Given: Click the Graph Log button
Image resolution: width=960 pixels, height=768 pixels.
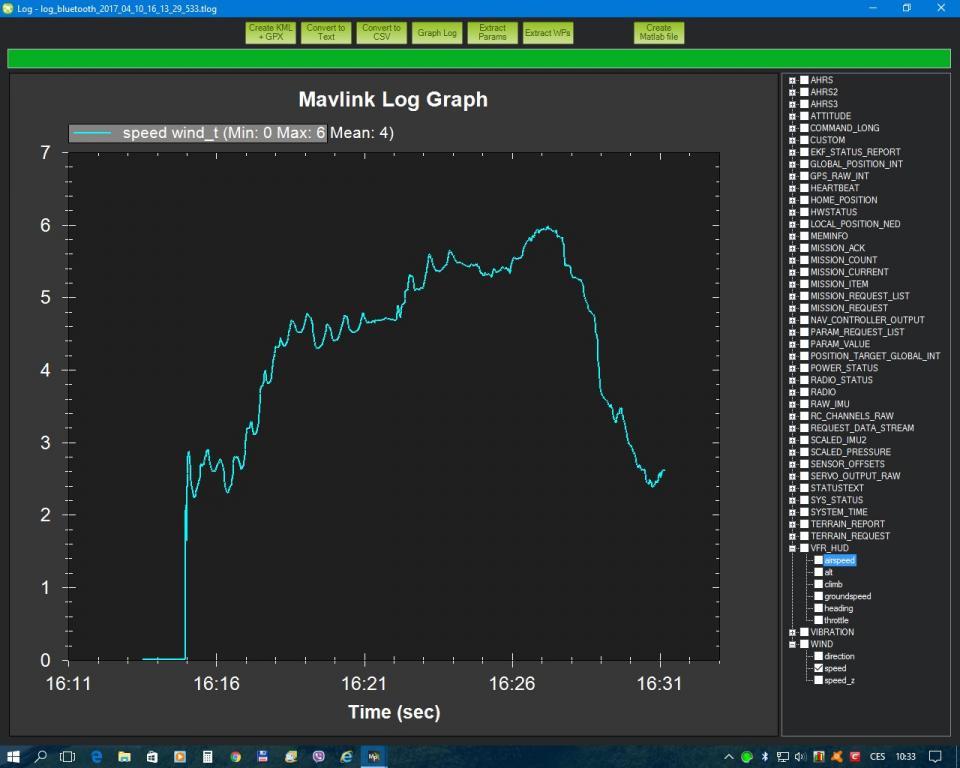Looking at the screenshot, I should pyautogui.click(x=437, y=33).
